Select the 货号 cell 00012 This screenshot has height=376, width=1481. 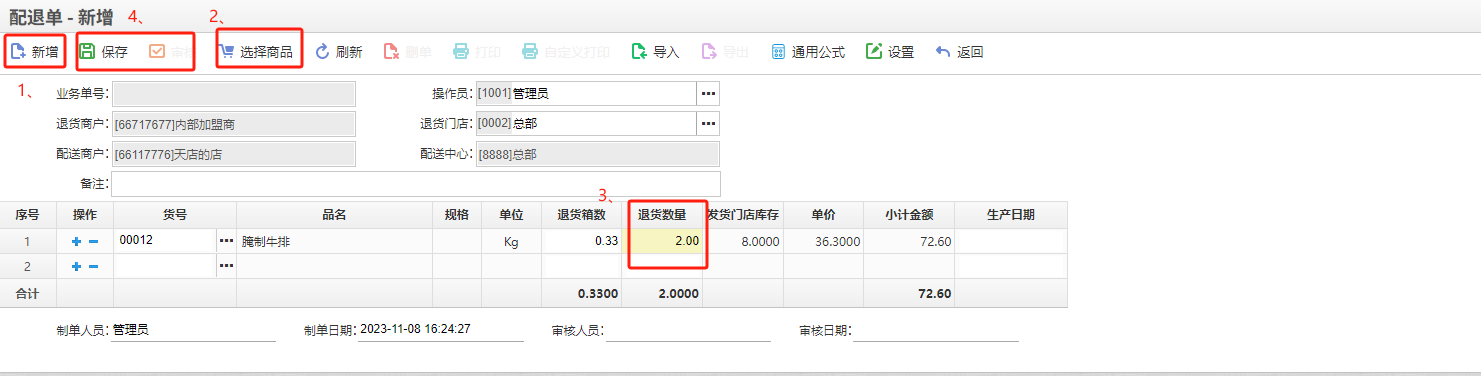[165, 241]
